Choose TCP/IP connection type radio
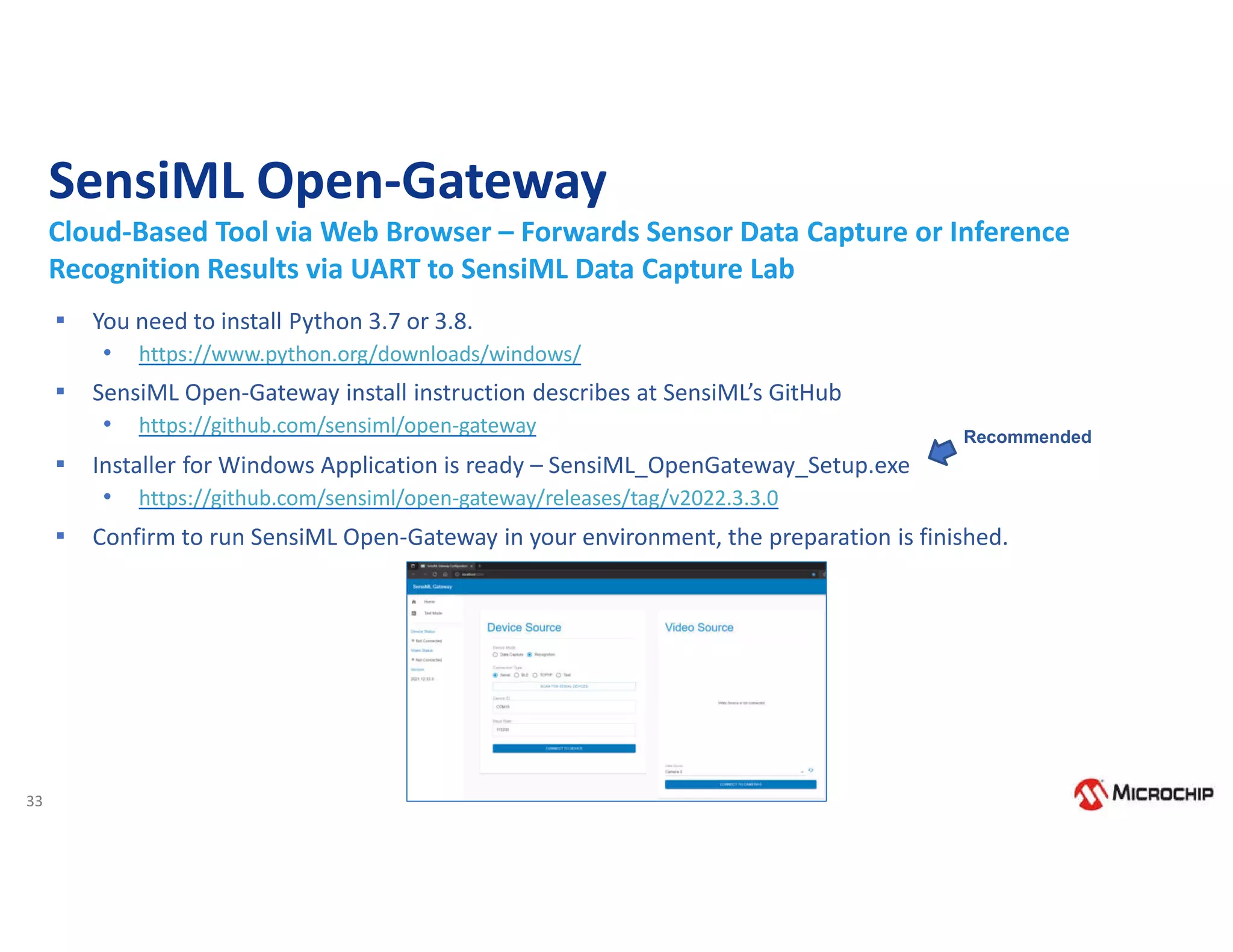The width and height of the screenshot is (1233, 952). (x=535, y=675)
